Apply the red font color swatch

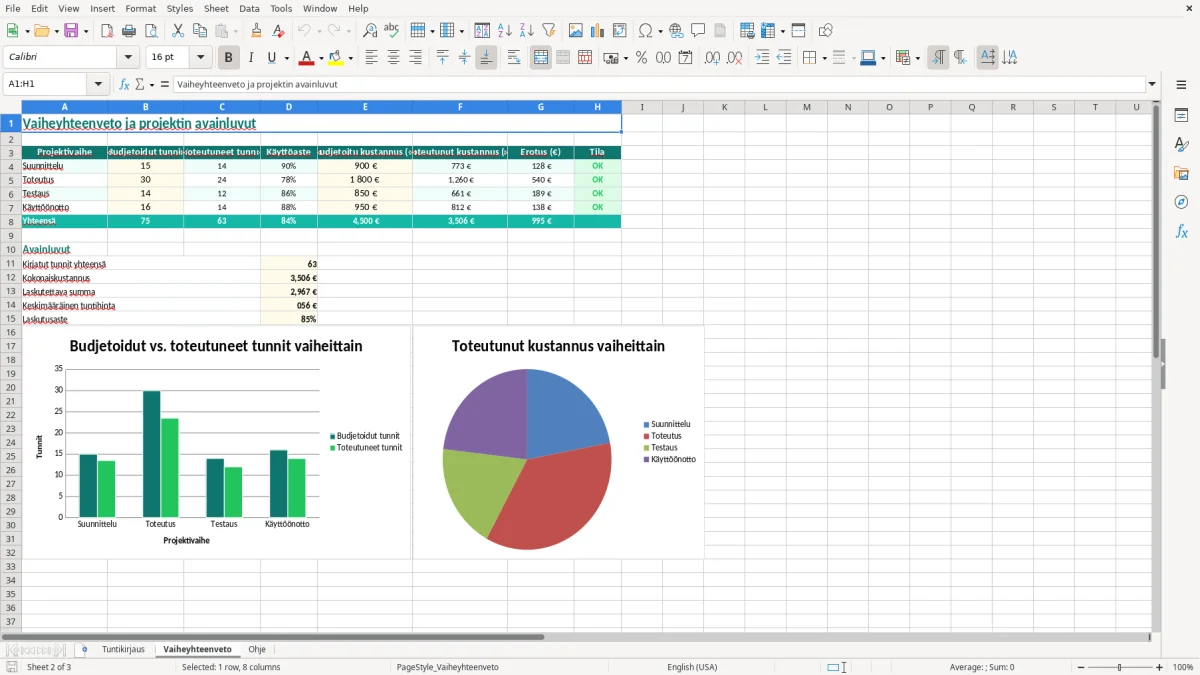tap(307, 58)
